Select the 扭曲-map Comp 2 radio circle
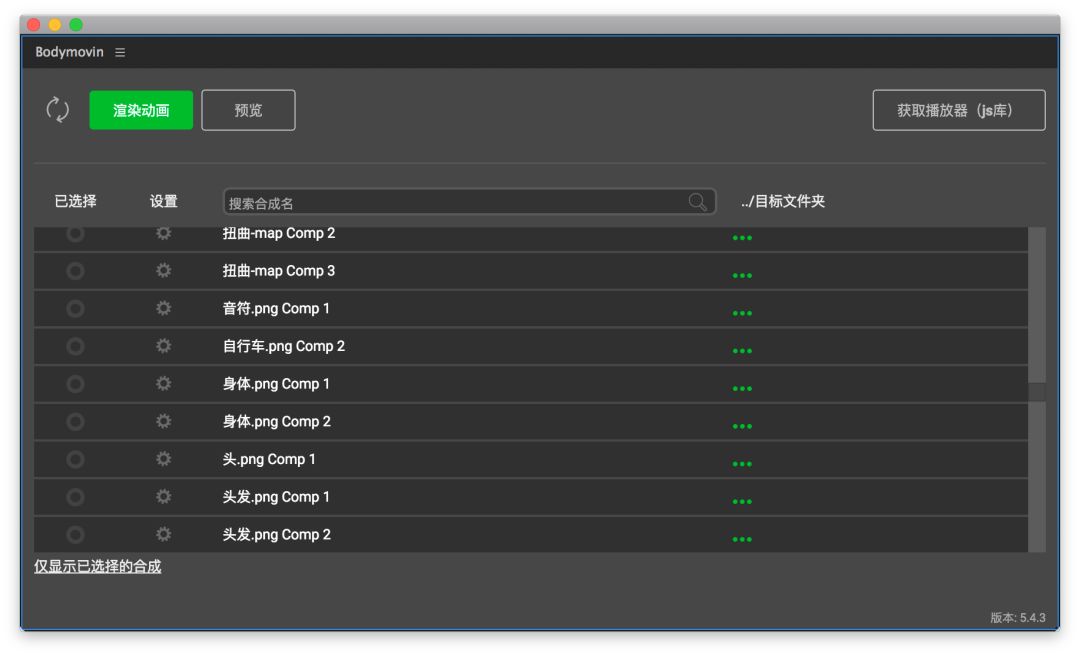 pyautogui.click(x=75, y=234)
